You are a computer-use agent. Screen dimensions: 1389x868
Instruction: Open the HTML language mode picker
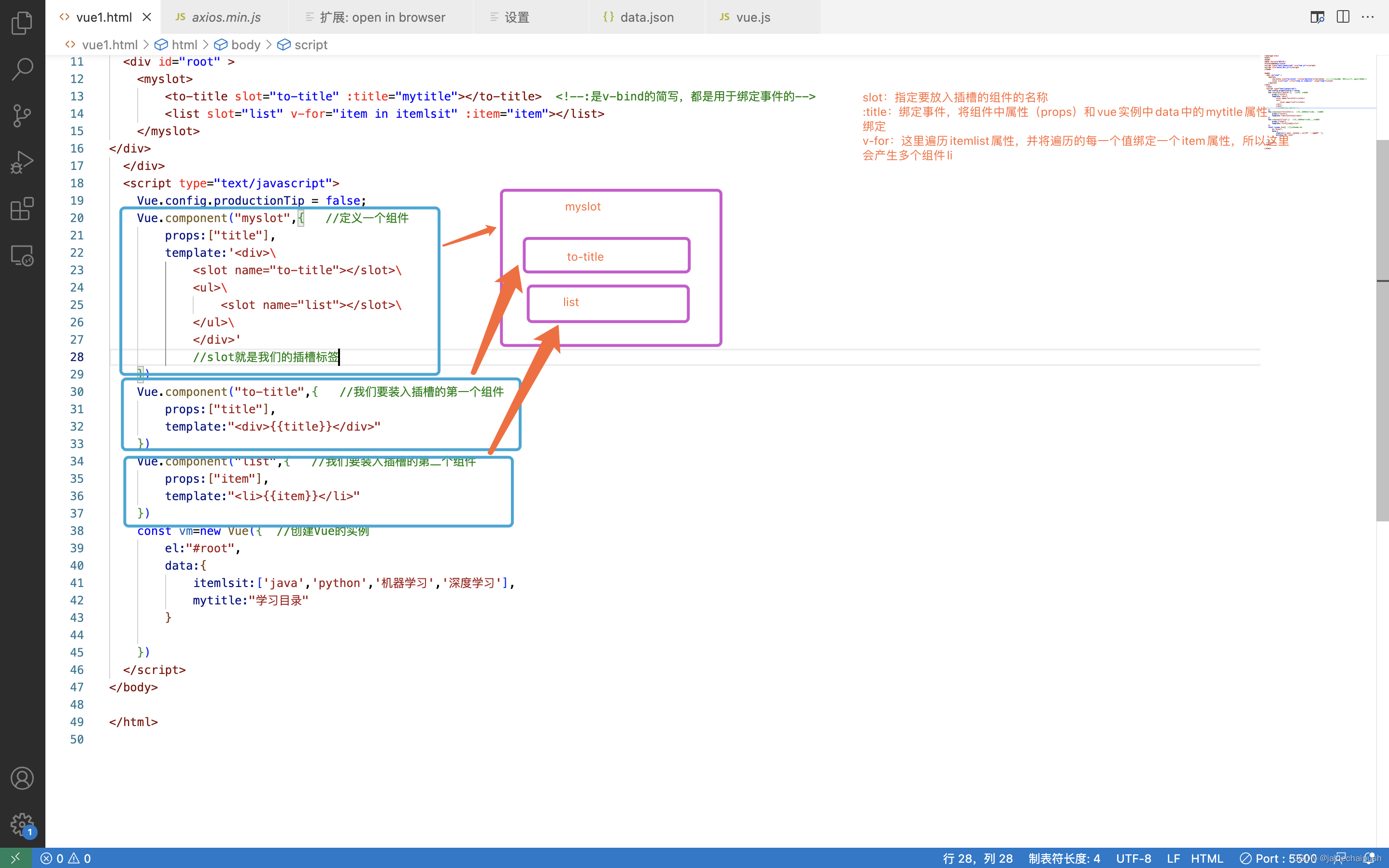(1206, 858)
